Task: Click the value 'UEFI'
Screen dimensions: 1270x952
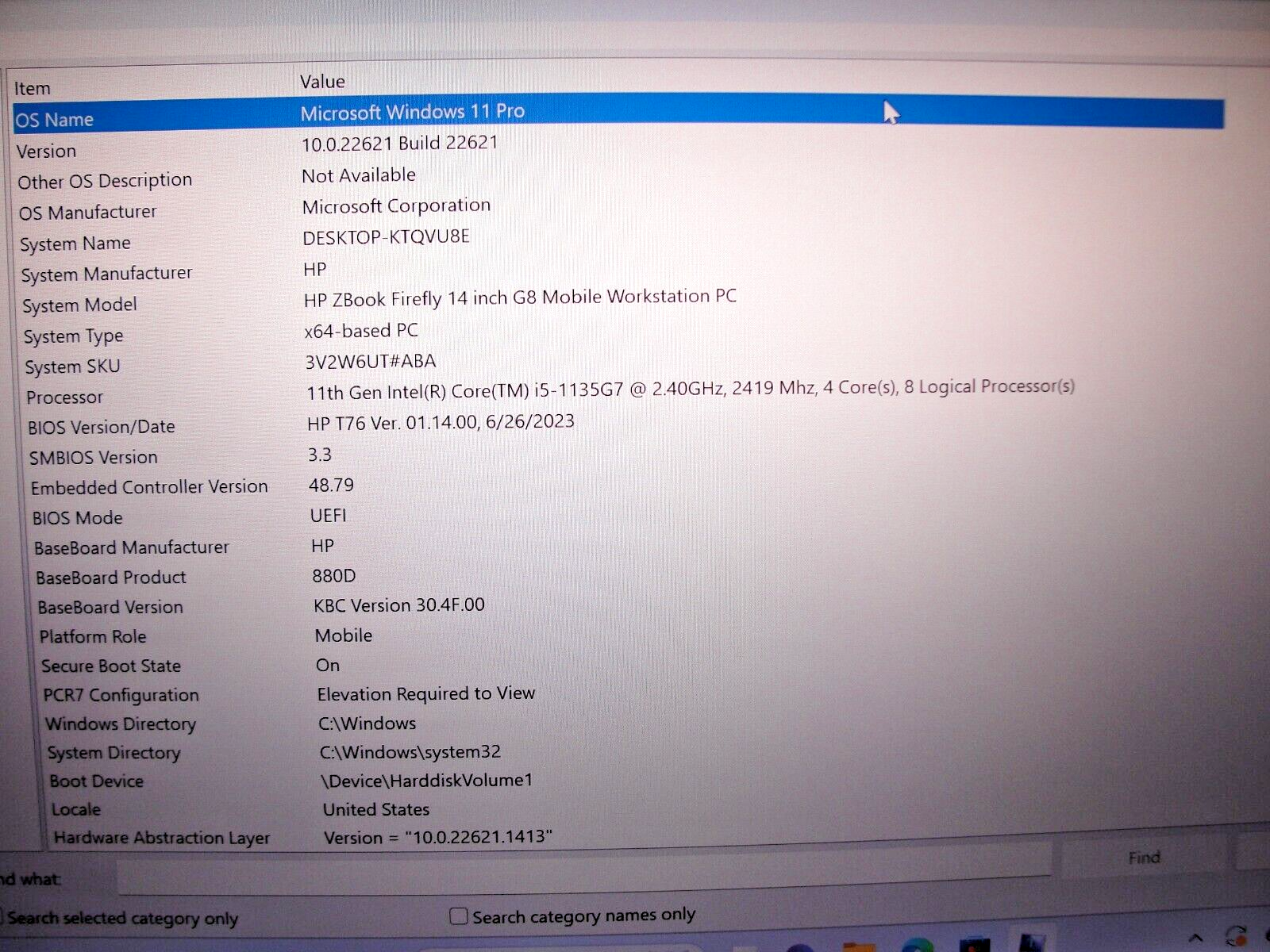Action: point(329,516)
